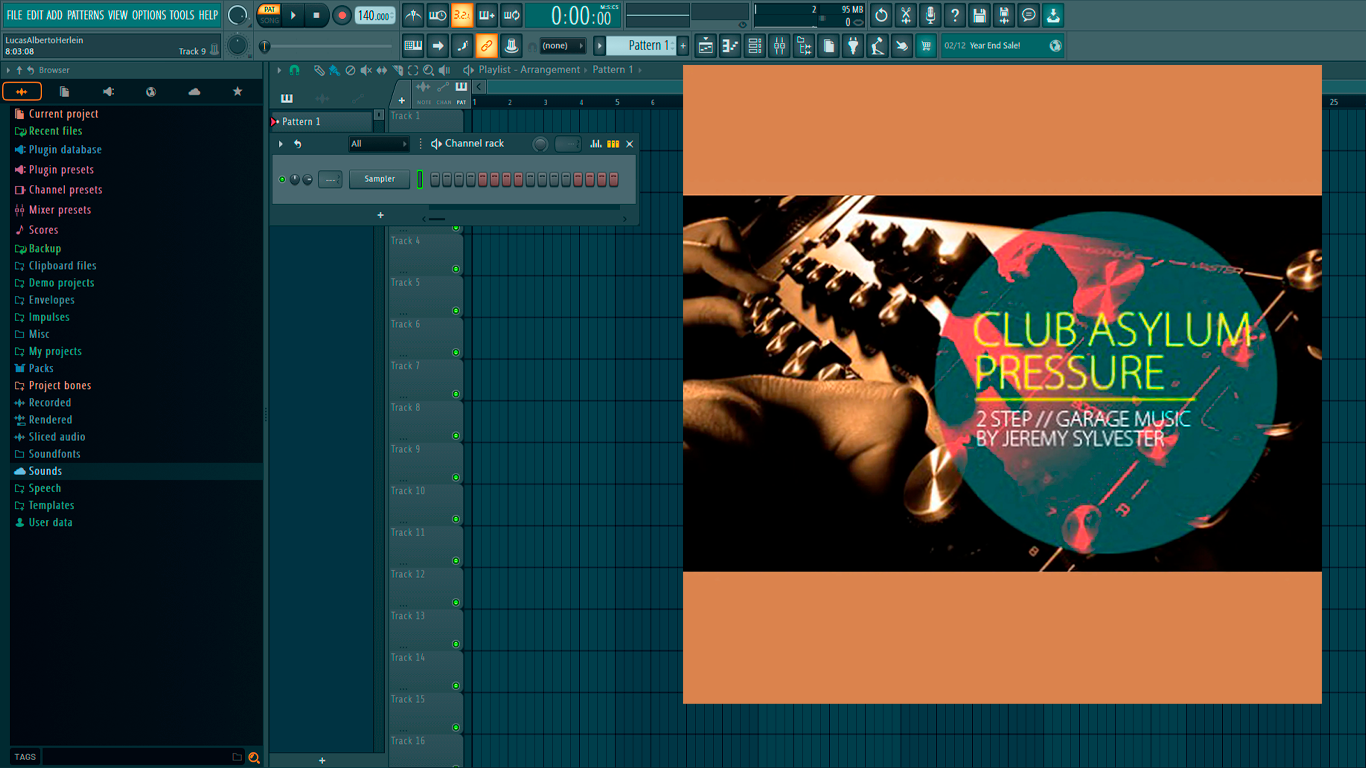The height and width of the screenshot is (768, 1366).
Task: Select the playlist Mute tool
Action: point(366,70)
